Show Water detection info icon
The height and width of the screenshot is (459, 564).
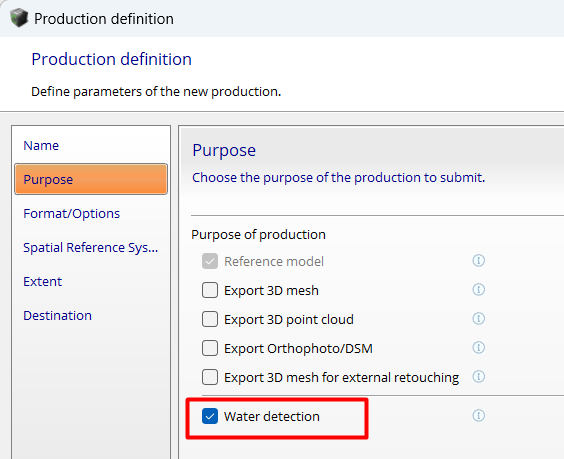coord(478,416)
